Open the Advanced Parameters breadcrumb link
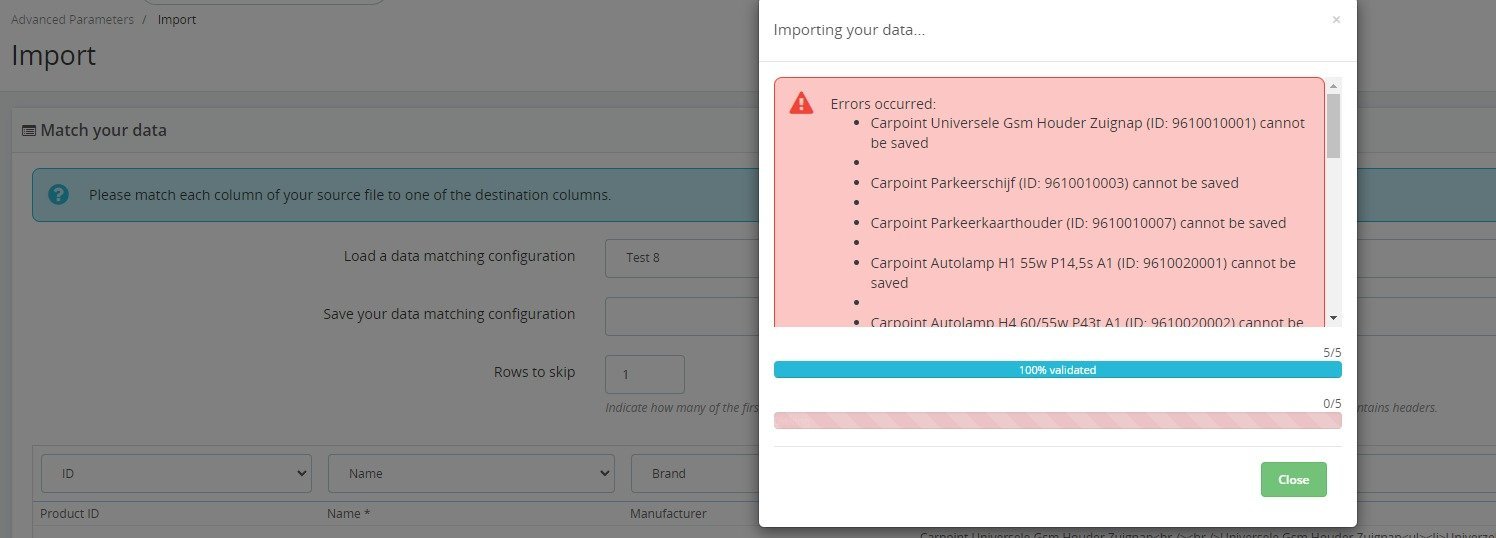Image resolution: width=1496 pixels, height=538 pixels. (x=72, y=20)
